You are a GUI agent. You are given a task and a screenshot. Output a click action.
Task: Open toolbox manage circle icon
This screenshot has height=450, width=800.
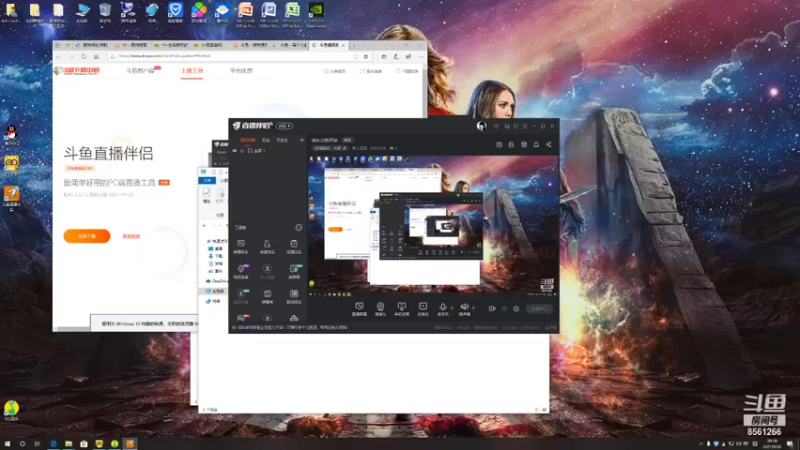[299, 228]
